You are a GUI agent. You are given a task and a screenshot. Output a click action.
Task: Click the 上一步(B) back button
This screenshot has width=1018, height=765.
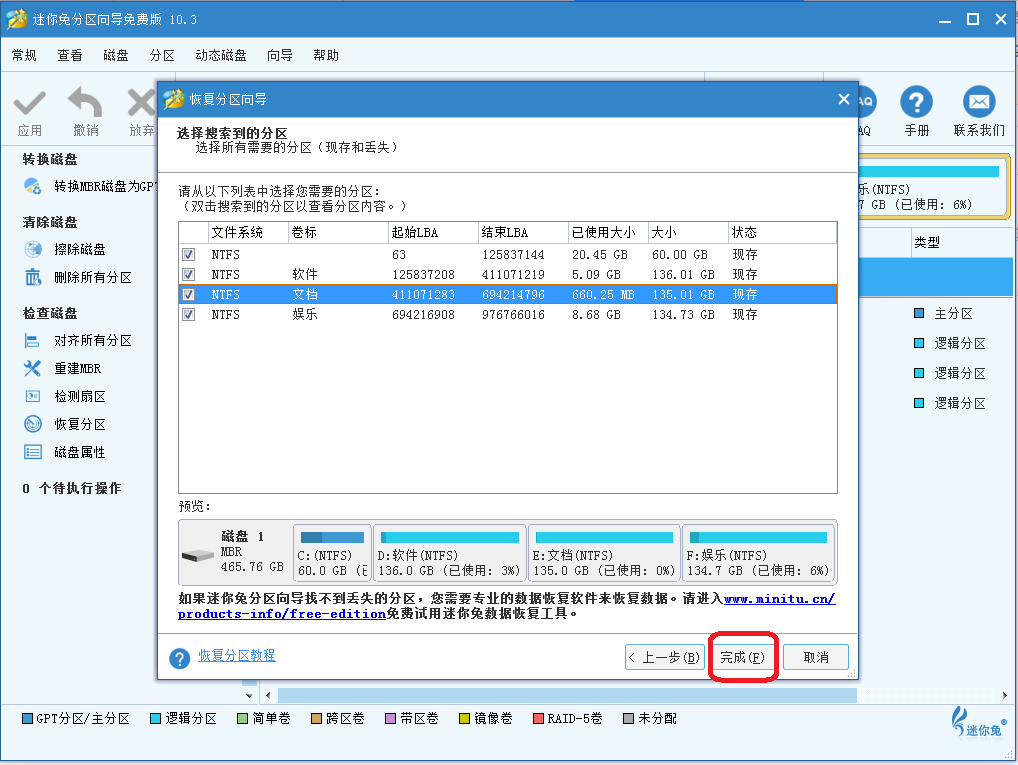pyautogui.click(x=664, y=657)
